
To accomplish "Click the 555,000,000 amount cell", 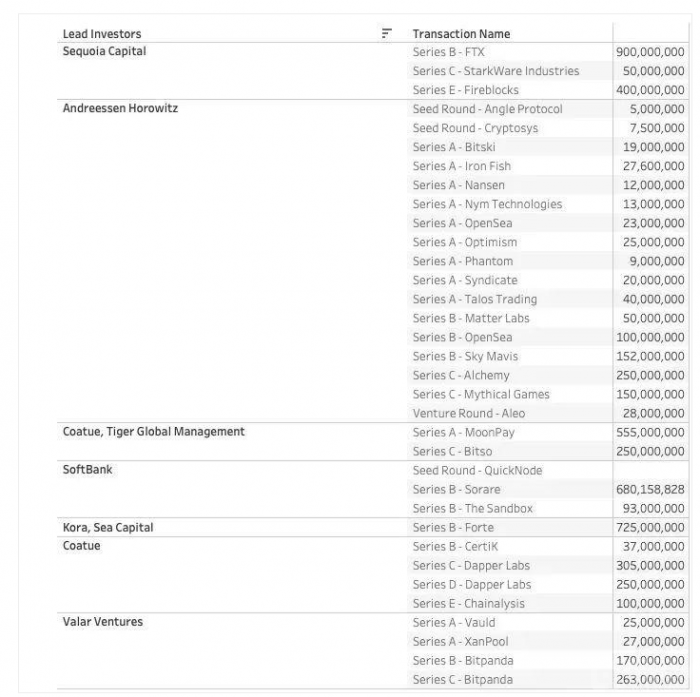I will click(x=650, y=432).
